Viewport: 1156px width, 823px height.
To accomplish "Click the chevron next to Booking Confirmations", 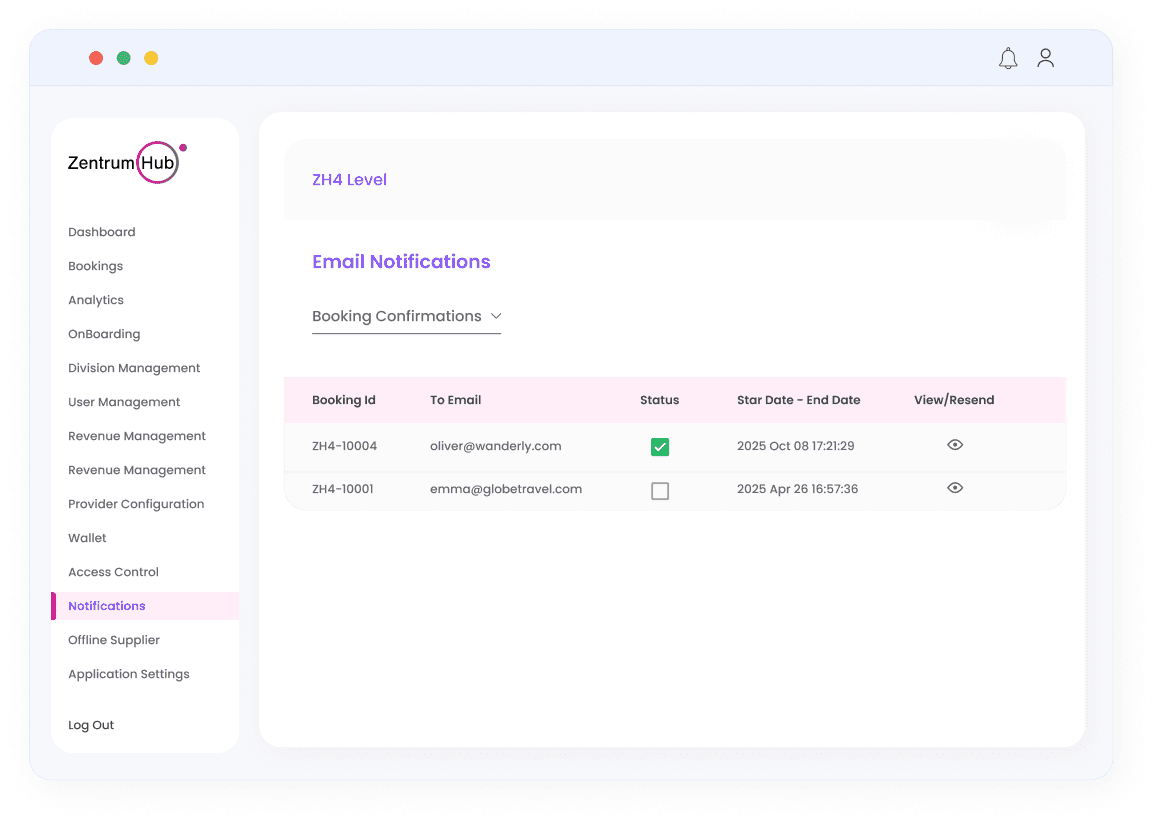I will (x=496, y=315).
